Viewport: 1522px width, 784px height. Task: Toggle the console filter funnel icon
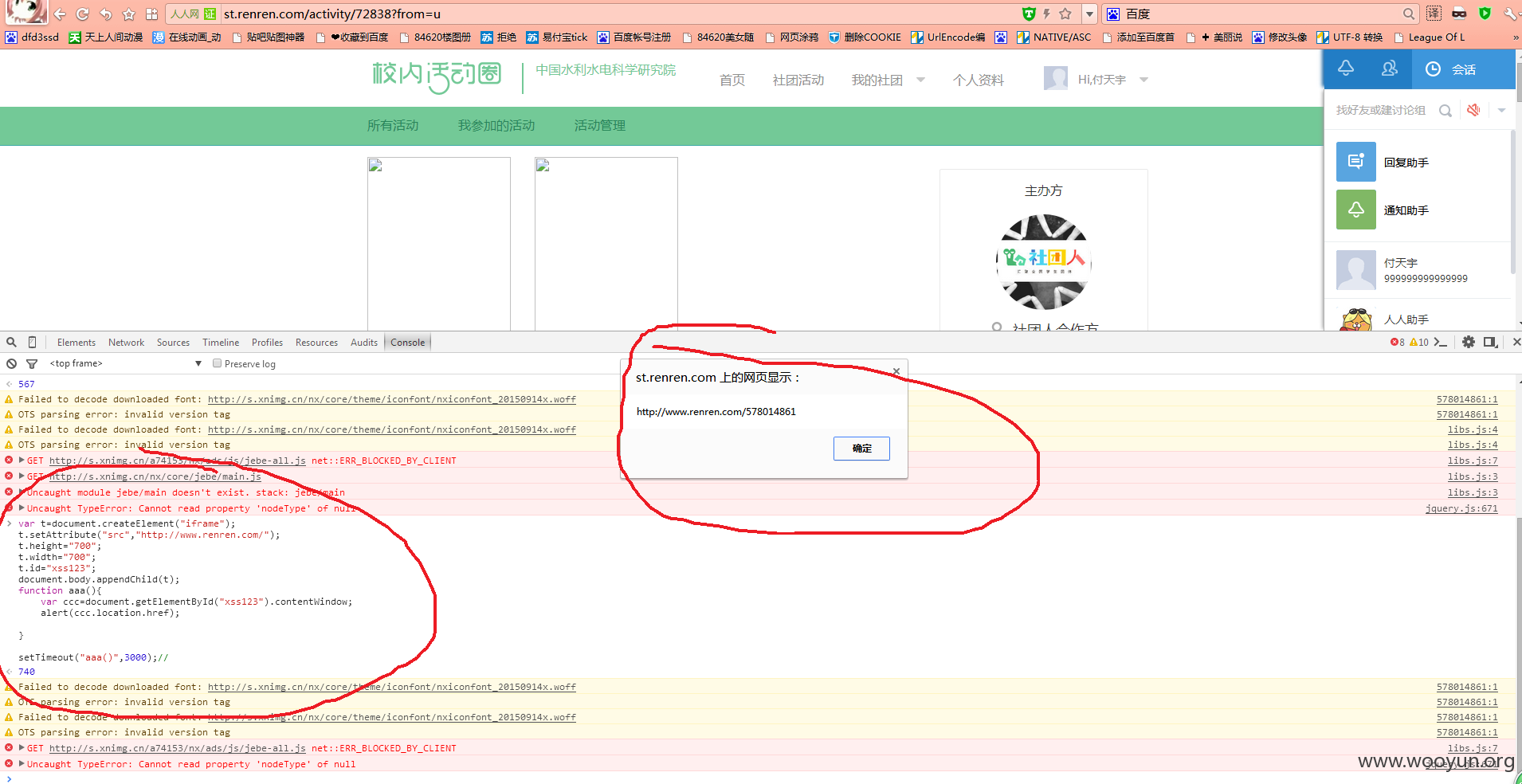[x=32, y=363]
